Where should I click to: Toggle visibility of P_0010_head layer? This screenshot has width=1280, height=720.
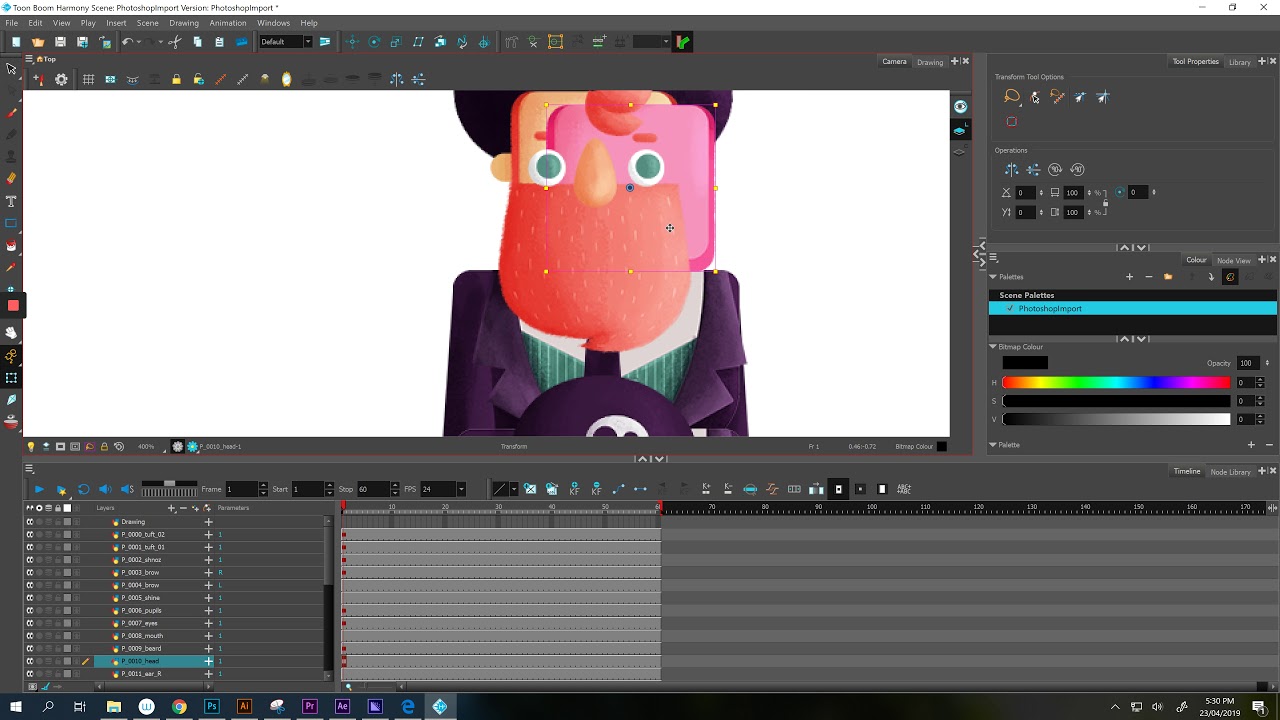click(x=30, y=661)
